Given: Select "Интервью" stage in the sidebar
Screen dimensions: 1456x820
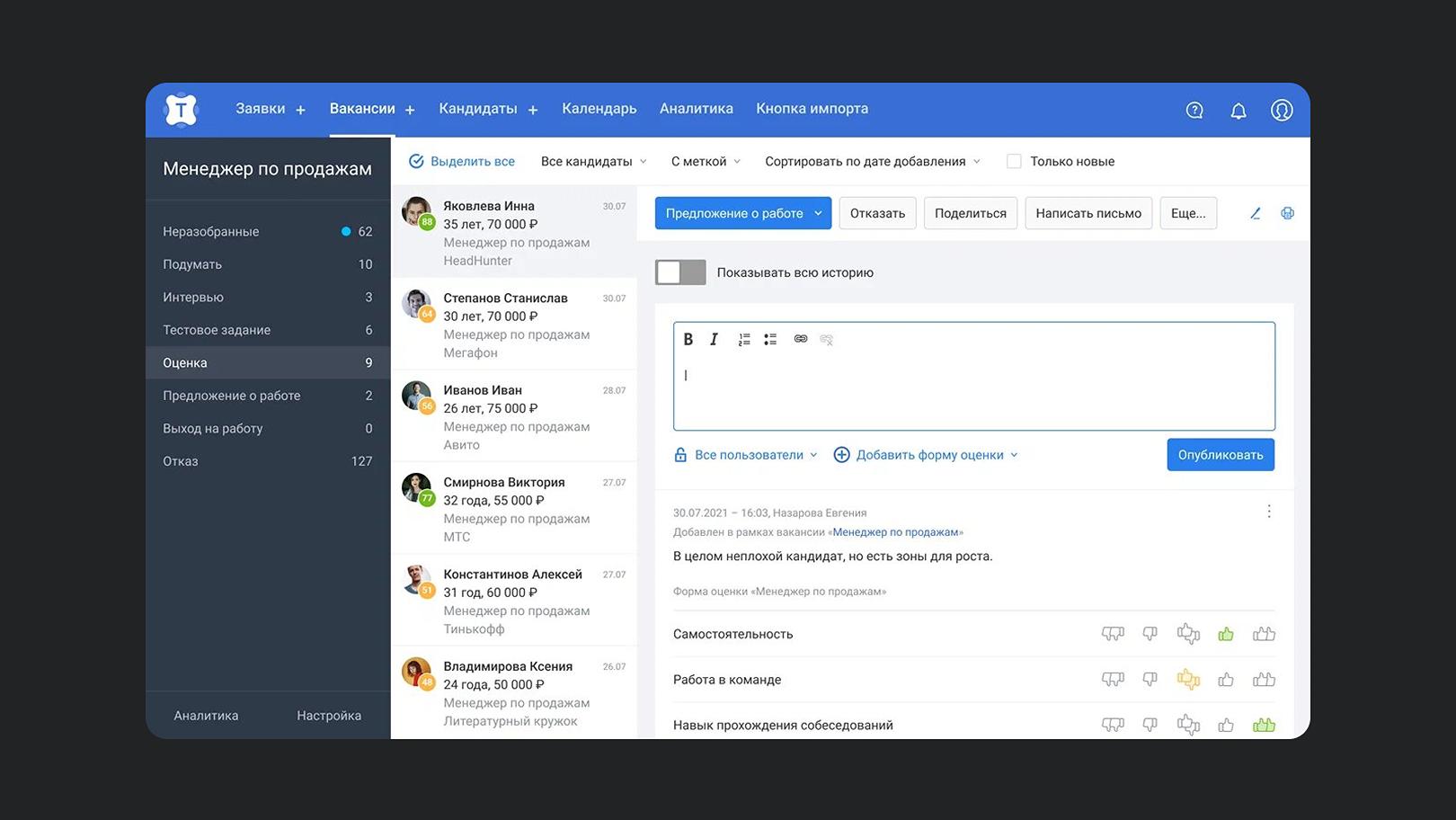Looking at the screenshot, I should coord(193,298).
